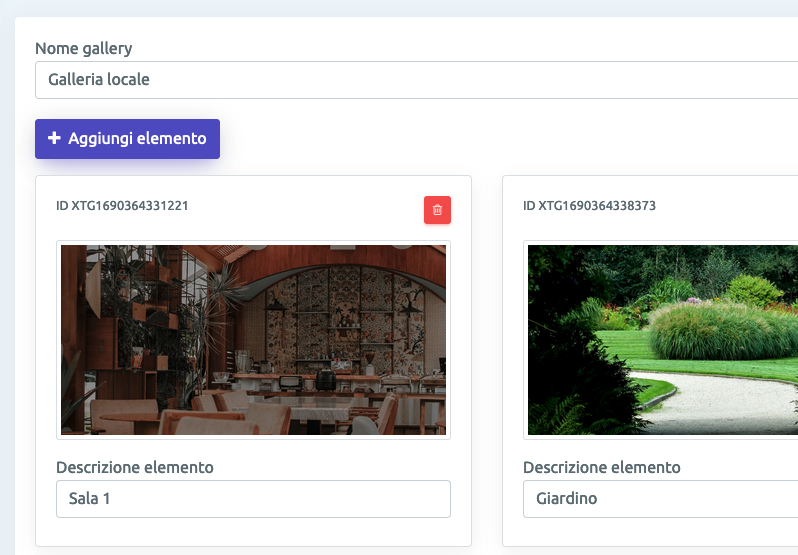Focus the Nome gallery input field
This screenshot has height=555, width=798.
pos(416,80)
